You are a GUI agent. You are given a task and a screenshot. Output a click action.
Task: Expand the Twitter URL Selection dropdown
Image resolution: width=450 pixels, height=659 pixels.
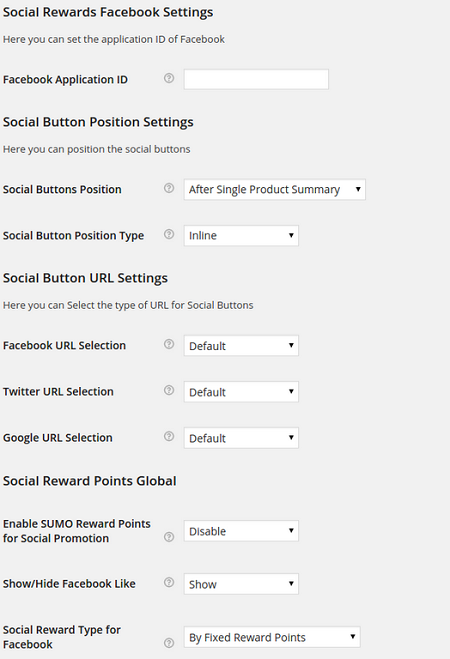(x=241, y=392)
